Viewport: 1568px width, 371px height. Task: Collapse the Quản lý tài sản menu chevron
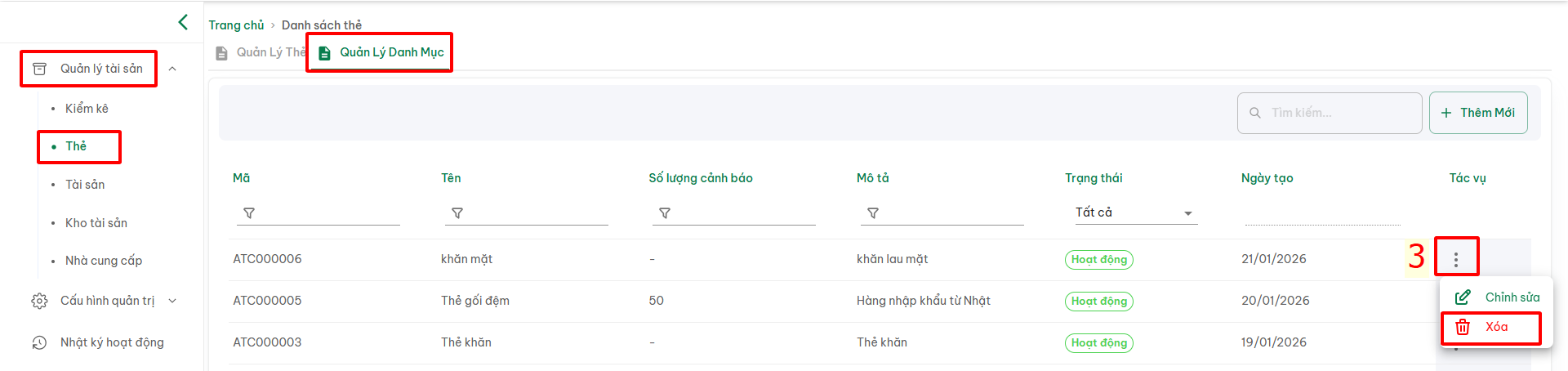coord(172,69)
